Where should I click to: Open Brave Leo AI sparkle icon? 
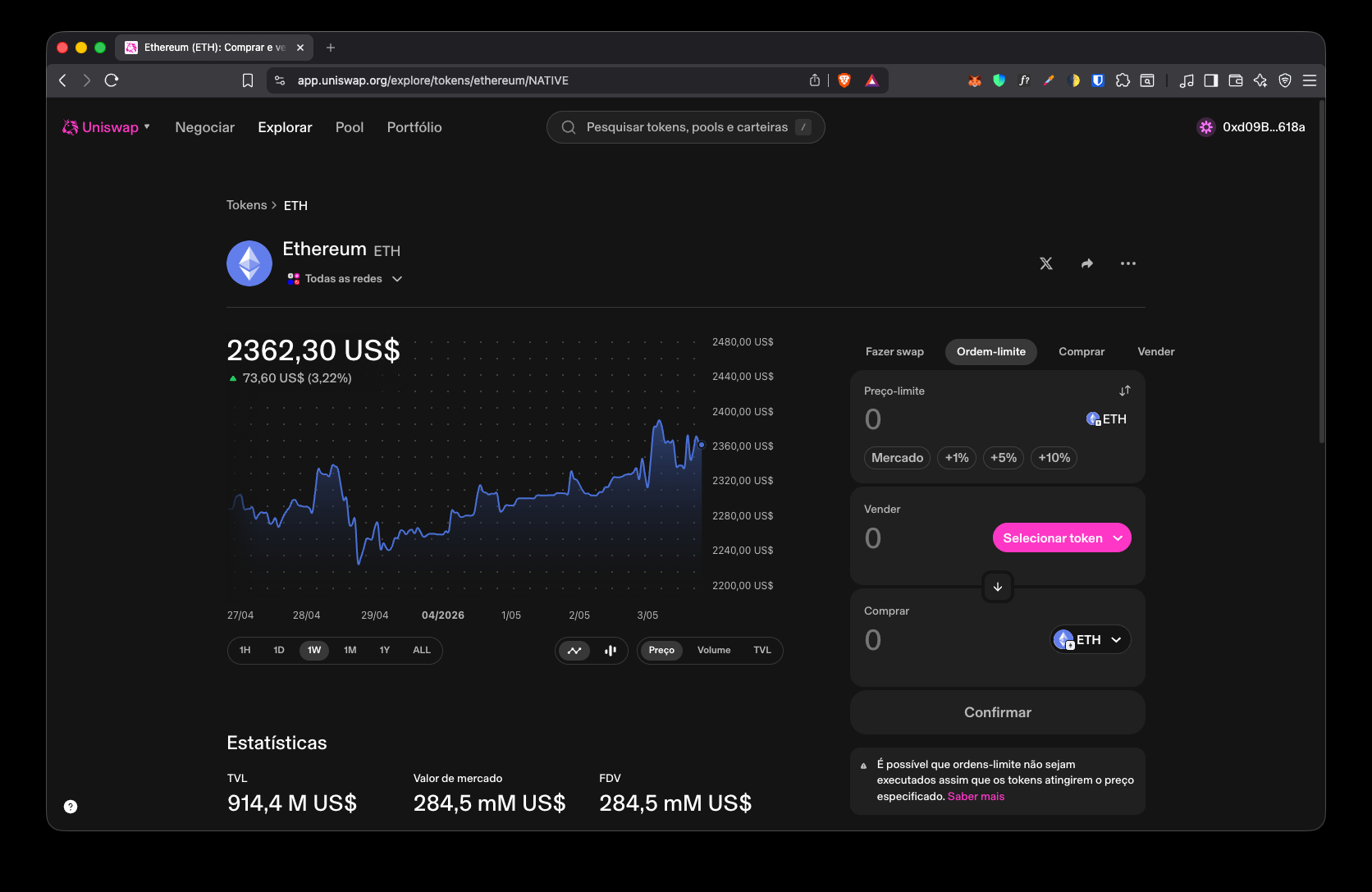[1260, 80]
